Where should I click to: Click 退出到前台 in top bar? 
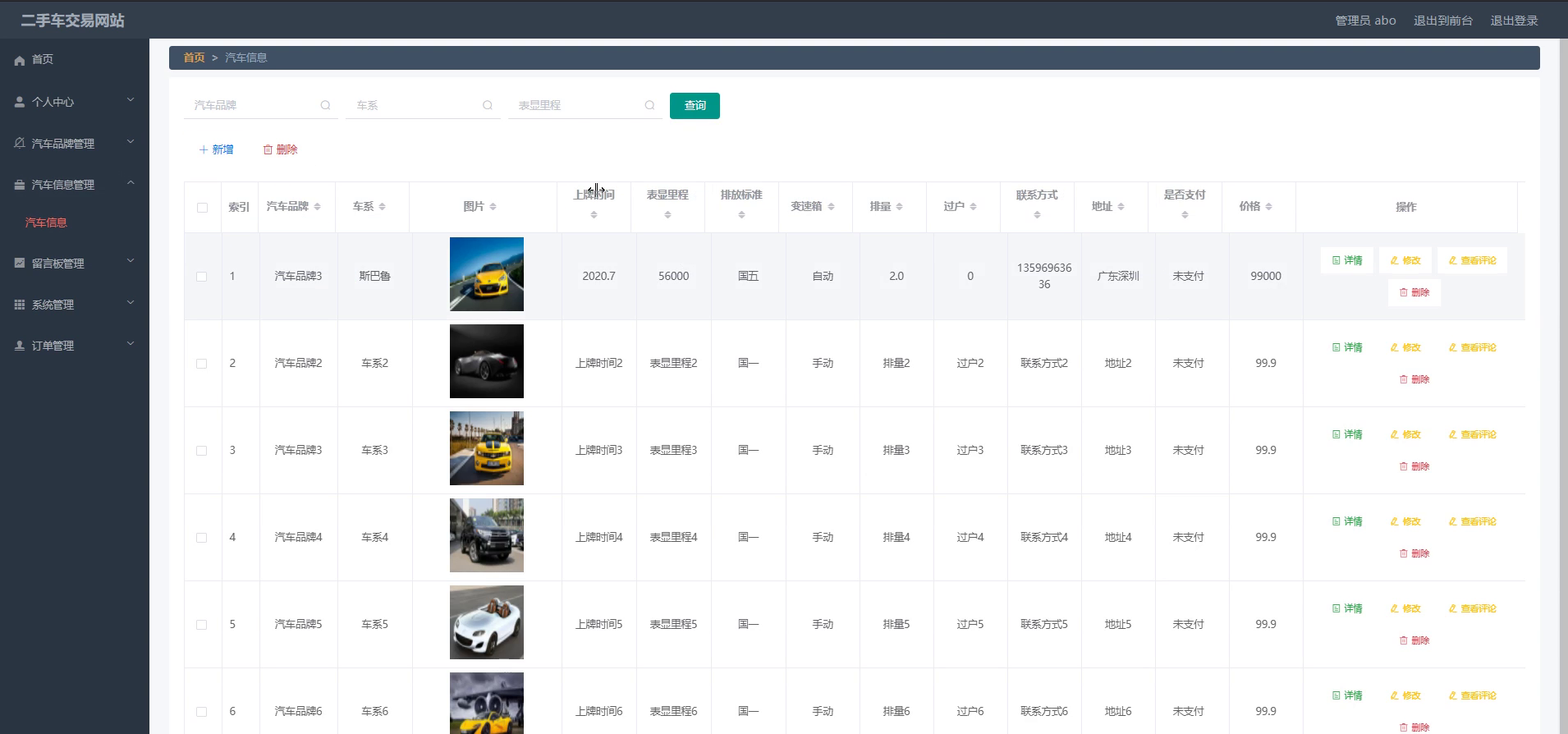(x=1442, y=21)
